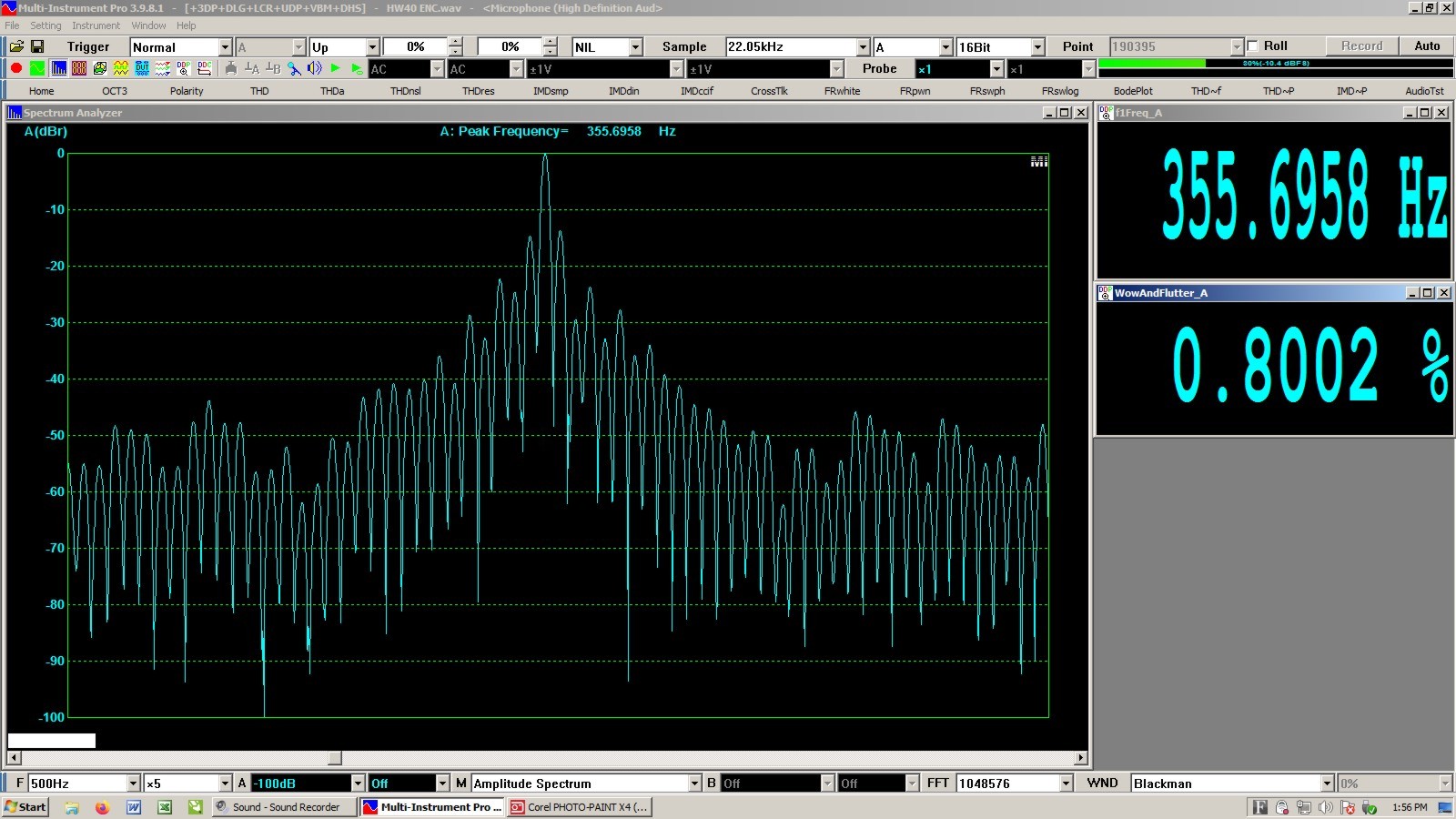
Task: Open the Spectrum Analyzer instrument icon
Action: click(x=58, y=68)
